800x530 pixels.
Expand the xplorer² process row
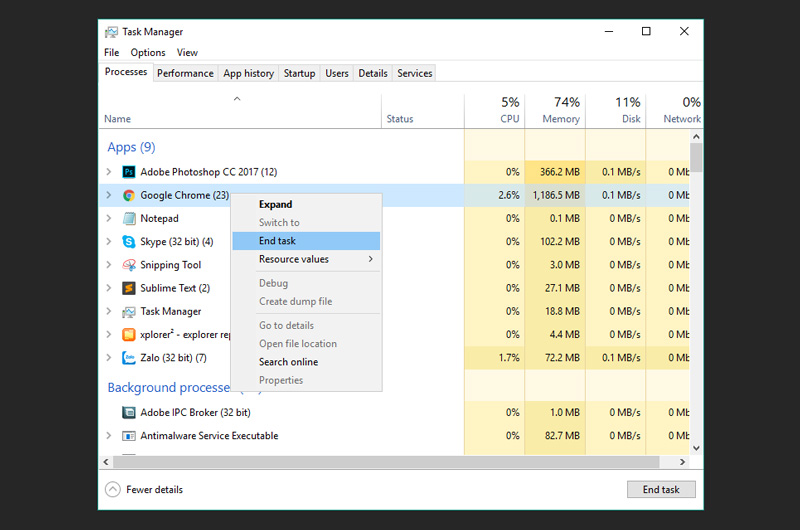[x=109, y=334]
